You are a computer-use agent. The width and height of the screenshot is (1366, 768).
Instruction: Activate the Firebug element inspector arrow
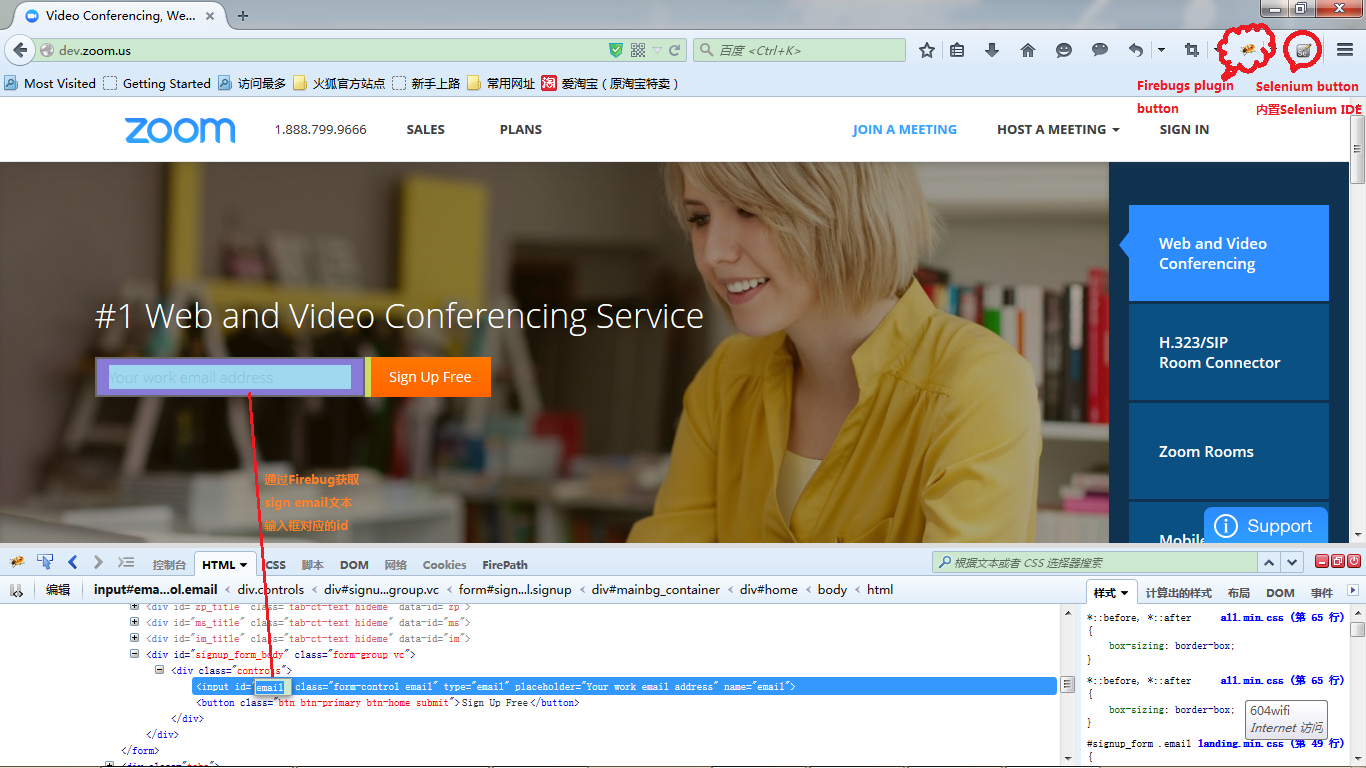pos(45,562)
